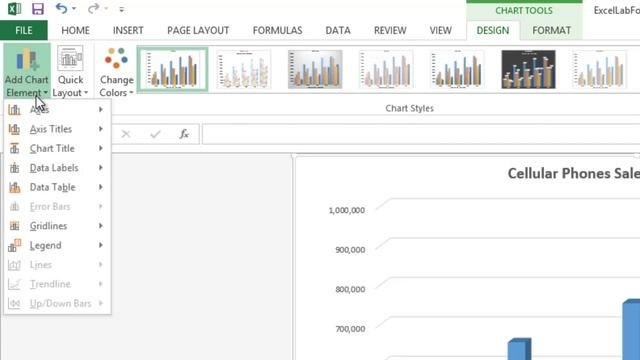This screenshot has width=640, height=360.
Task: Open Customize Quick Access Toolbar dropdown
Action: (122, 9)
